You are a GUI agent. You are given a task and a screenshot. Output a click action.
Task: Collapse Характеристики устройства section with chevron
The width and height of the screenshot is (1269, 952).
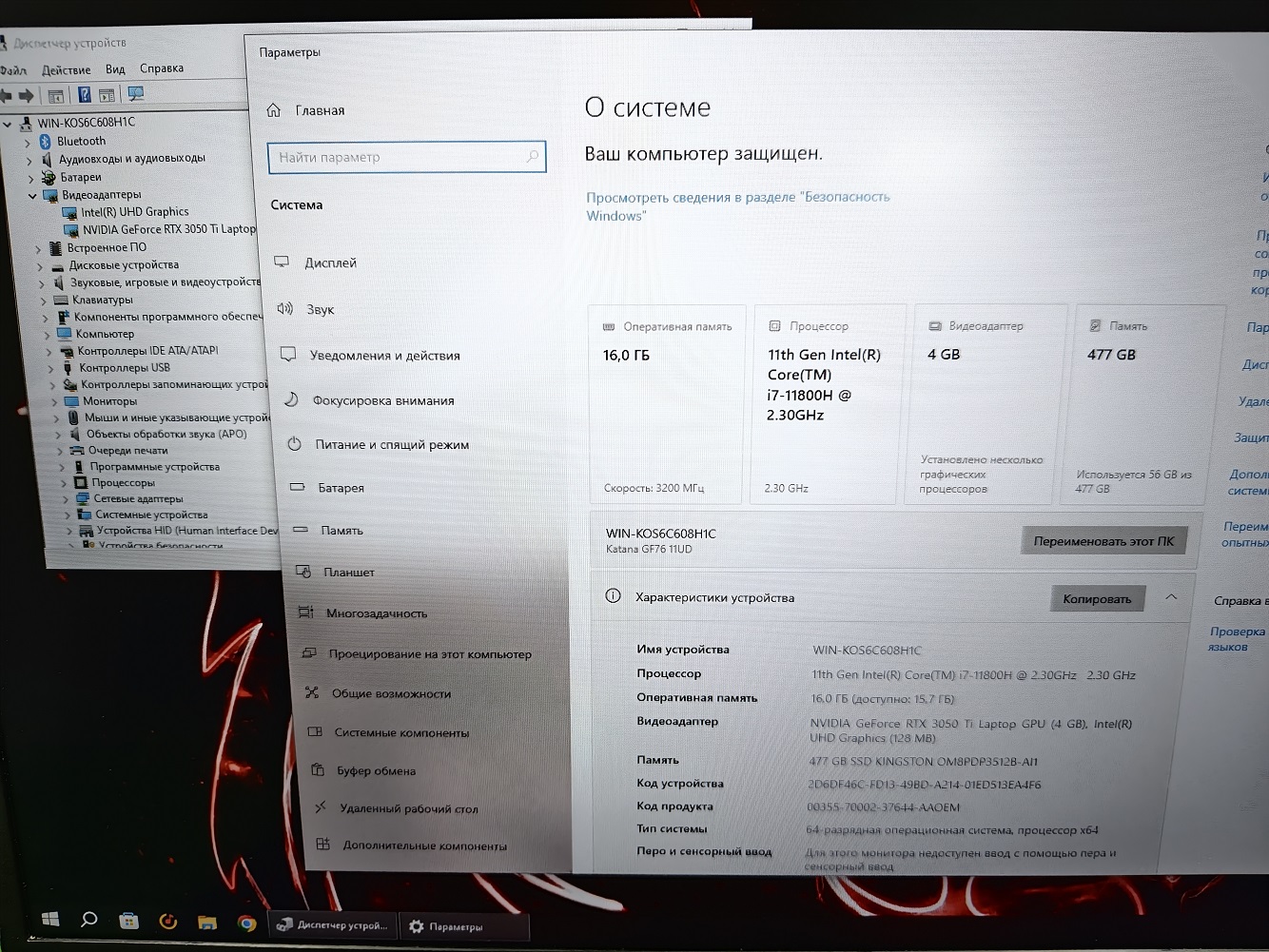click(x=1171, y=597)
